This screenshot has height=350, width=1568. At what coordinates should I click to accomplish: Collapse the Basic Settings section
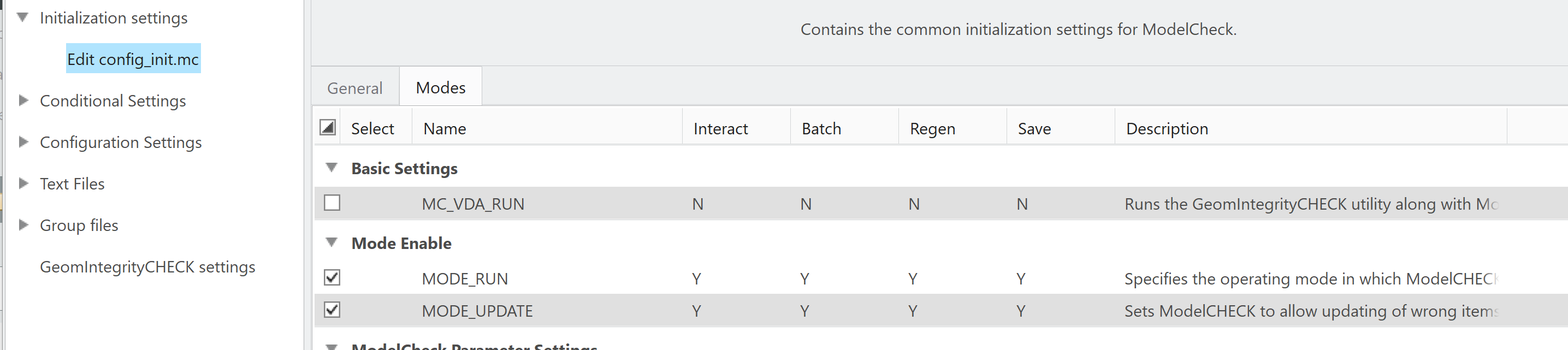[x=332, y=169]
